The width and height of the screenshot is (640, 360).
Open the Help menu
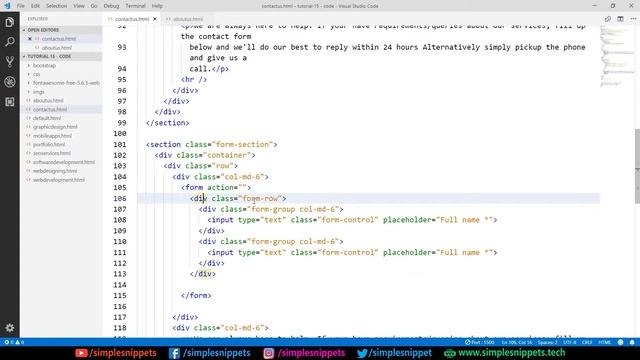click(x=157, y=6)
